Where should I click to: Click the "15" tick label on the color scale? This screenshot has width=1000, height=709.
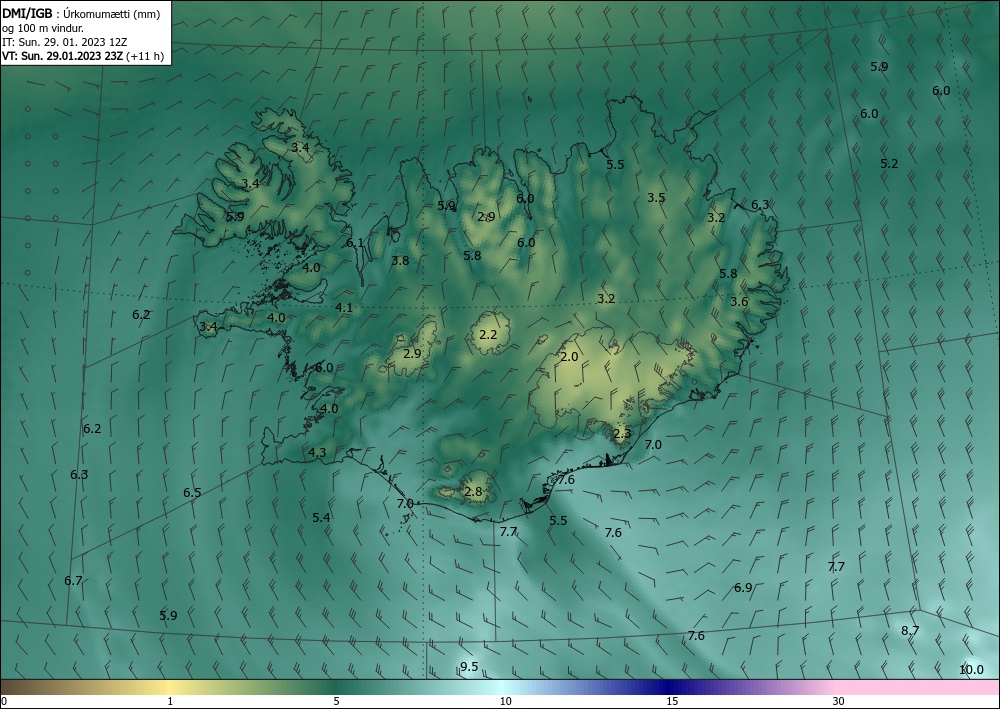click(x=672, y=701)
